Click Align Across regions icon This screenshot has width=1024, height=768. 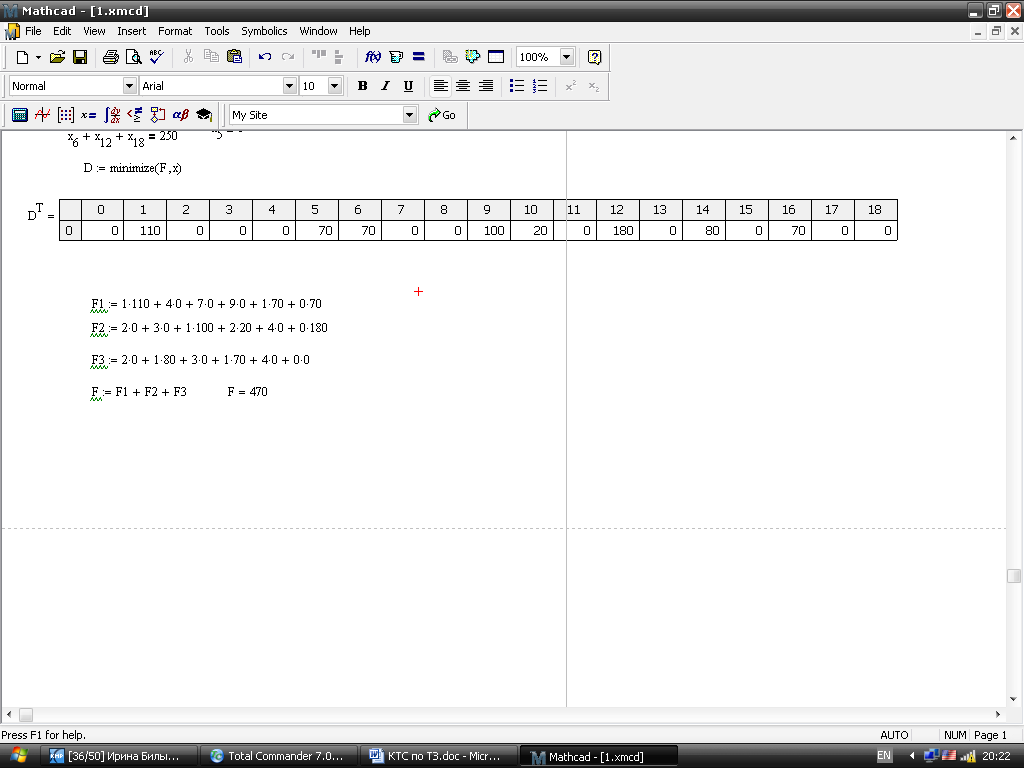319,57
